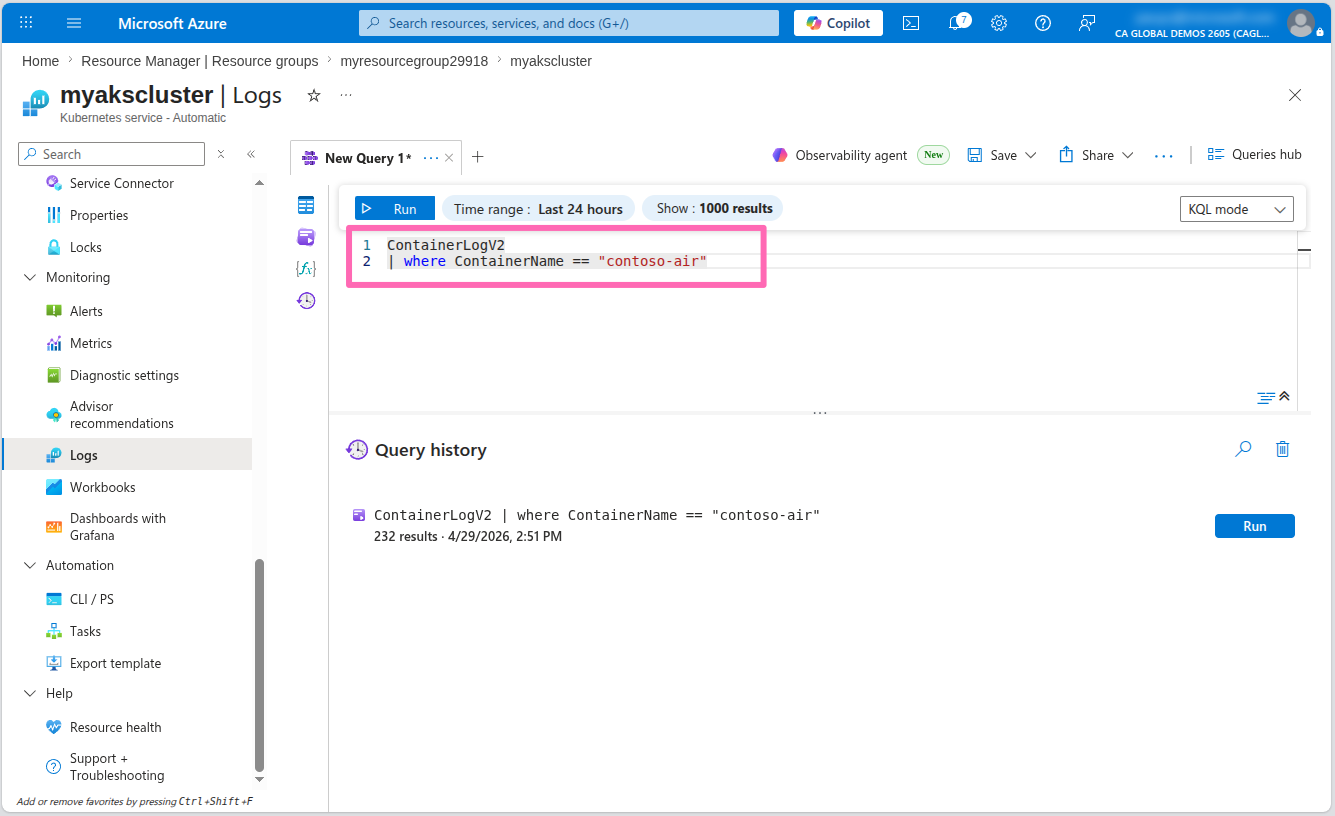1335x816 pixels.
Task: Collapse the Help section
Action: (29, 693)
